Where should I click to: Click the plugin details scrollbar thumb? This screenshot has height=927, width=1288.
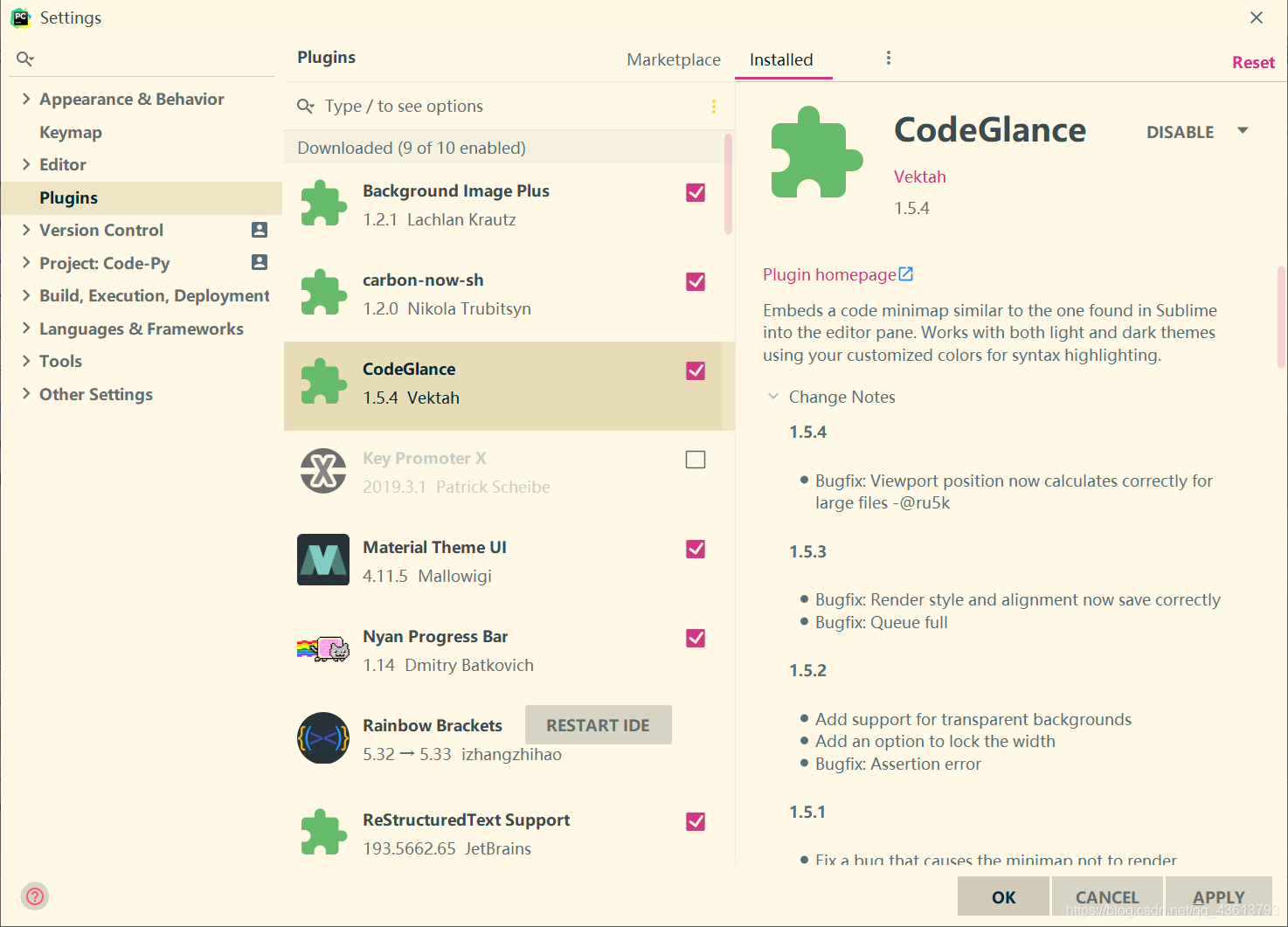tap(1281, 317)
